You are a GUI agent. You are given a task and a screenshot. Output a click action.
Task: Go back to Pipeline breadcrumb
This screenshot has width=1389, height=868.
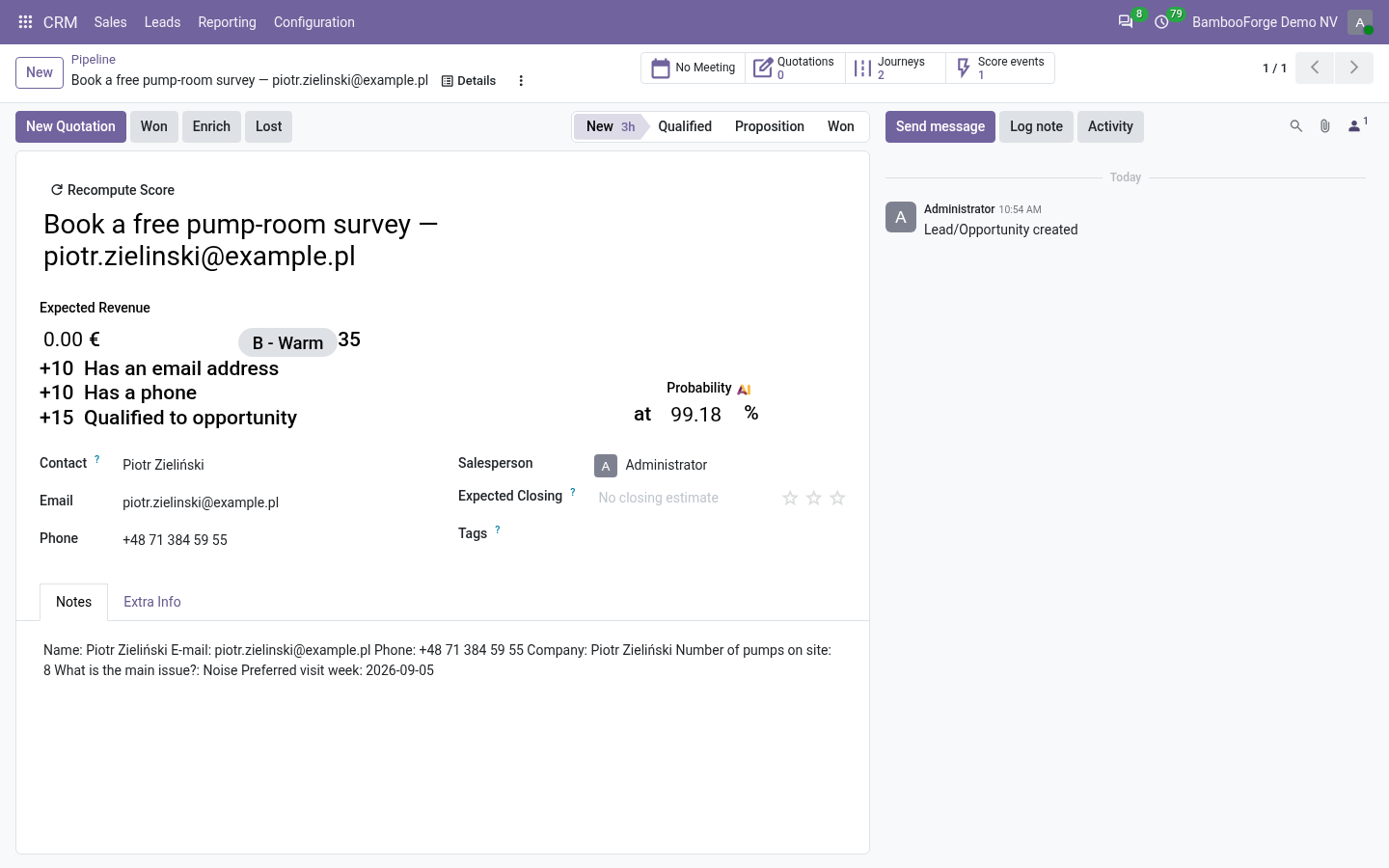pos(94,60)
